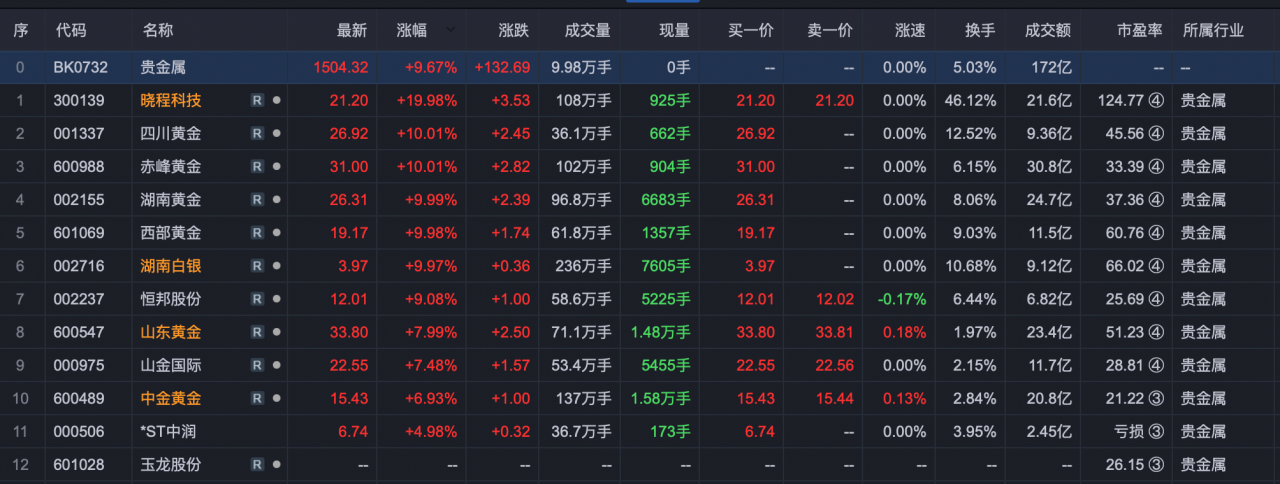1280x484 pixels.
Task: Click the R badge next to 晓程科技
Action: pyautogui.click(x=257, y=100)
